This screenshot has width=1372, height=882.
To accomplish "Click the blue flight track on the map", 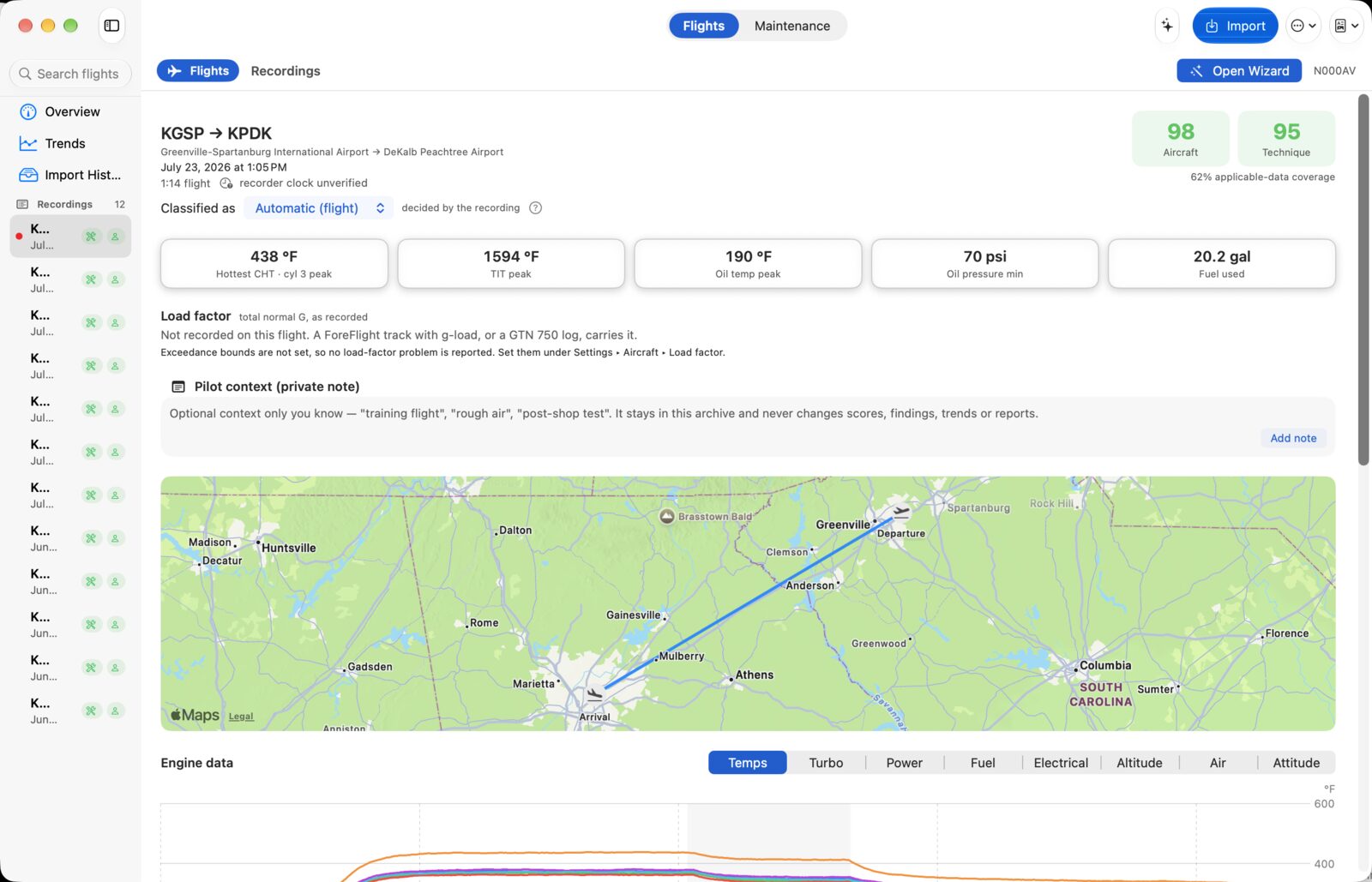I will [748, 602].
